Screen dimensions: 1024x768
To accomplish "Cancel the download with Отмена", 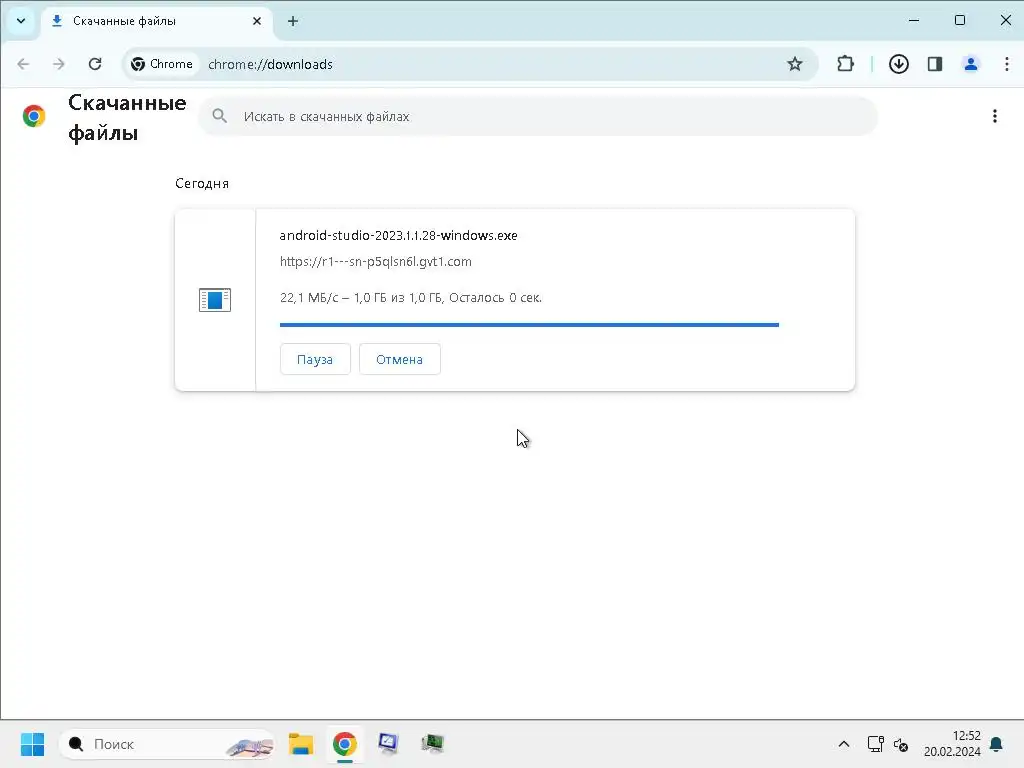I will click(x=400, y=359).
